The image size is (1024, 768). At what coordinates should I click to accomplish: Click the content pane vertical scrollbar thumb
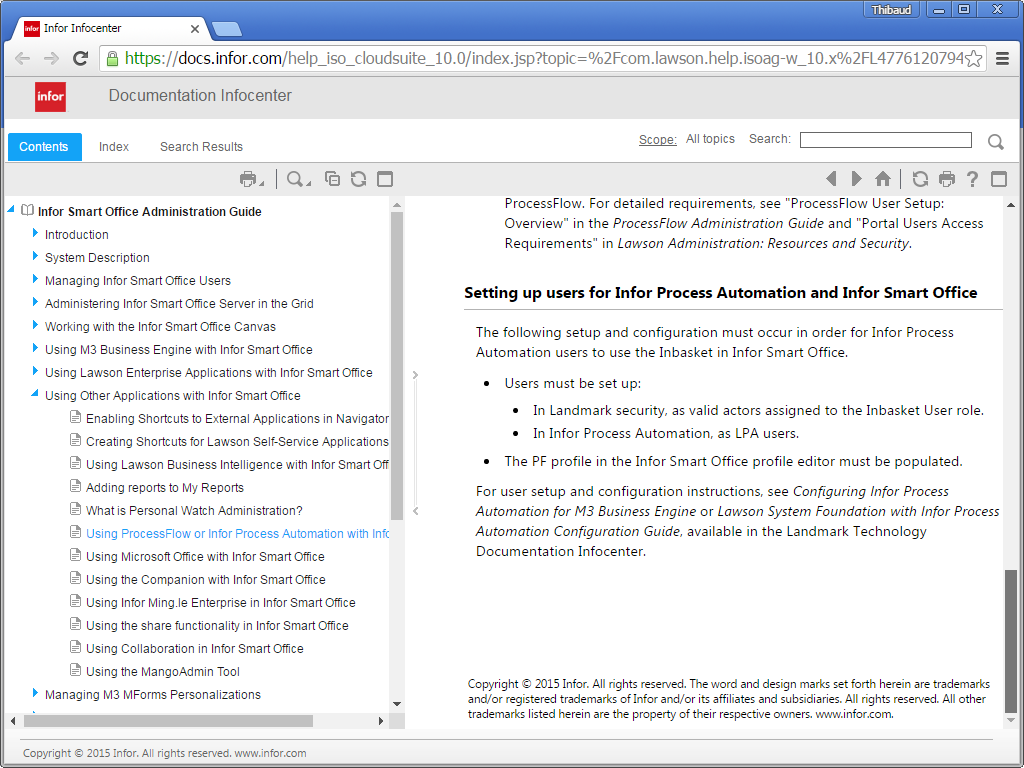(x=1011, y=640)
